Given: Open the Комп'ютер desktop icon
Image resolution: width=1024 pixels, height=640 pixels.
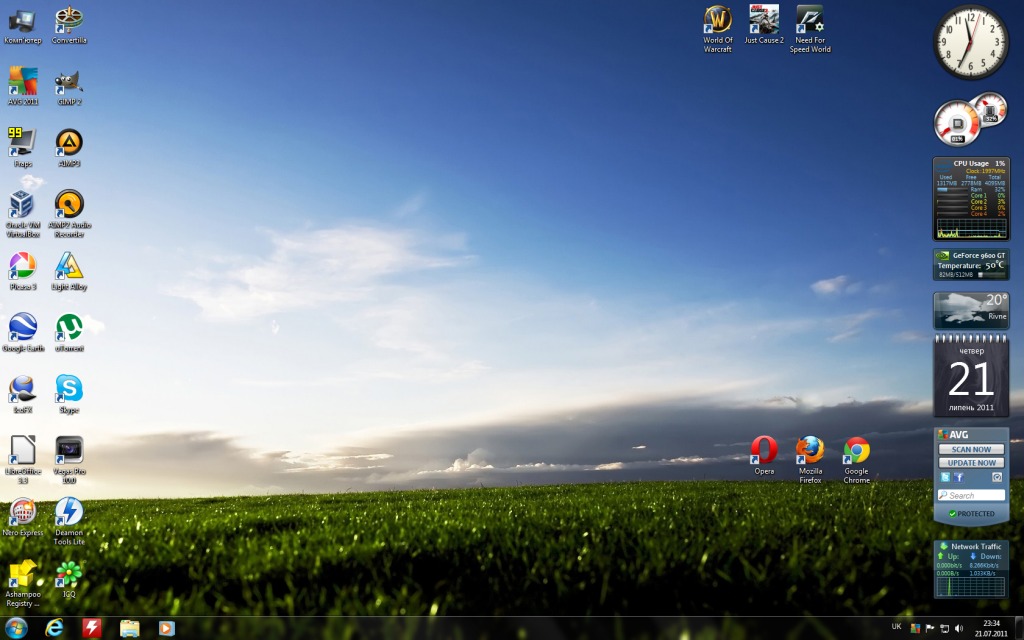Looking at the screenshot, I should click(22, 26).
